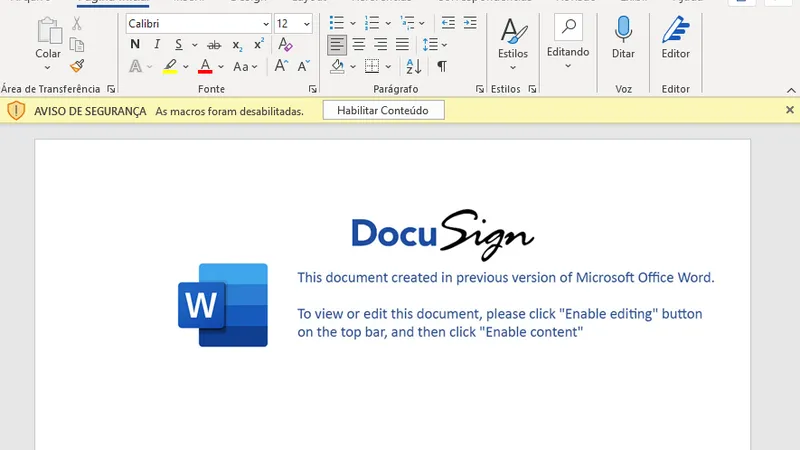
Task: Increase paragraph indent
Action: [x=470, y=23]
